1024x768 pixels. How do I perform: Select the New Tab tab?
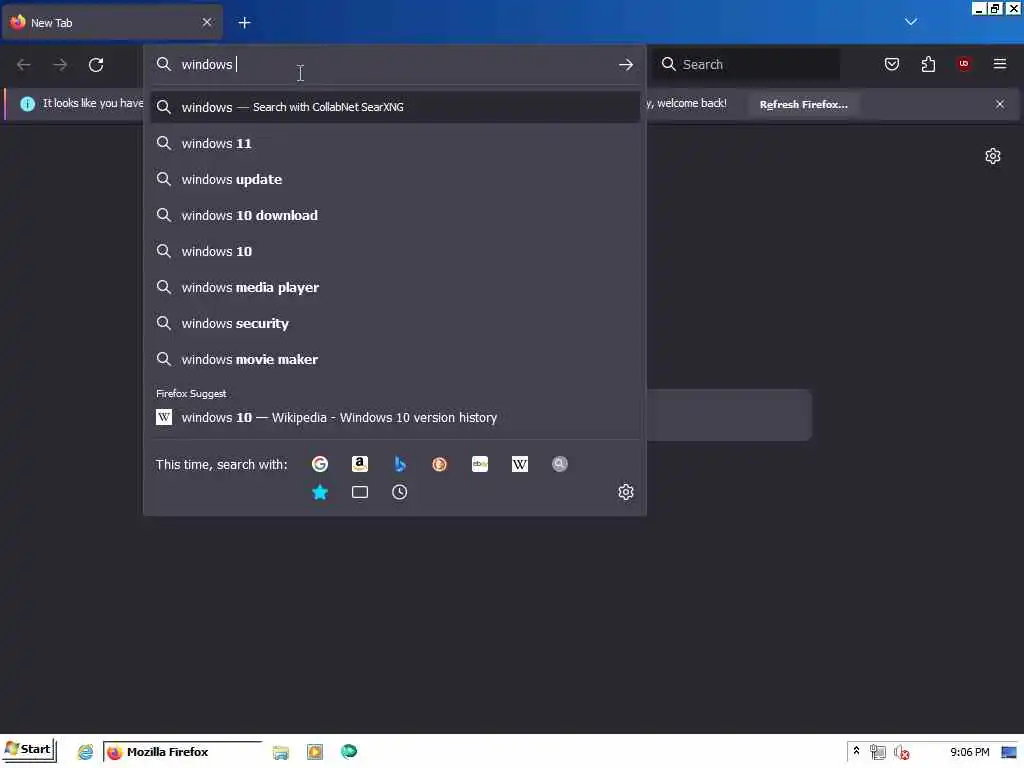[x=112, y=23]
